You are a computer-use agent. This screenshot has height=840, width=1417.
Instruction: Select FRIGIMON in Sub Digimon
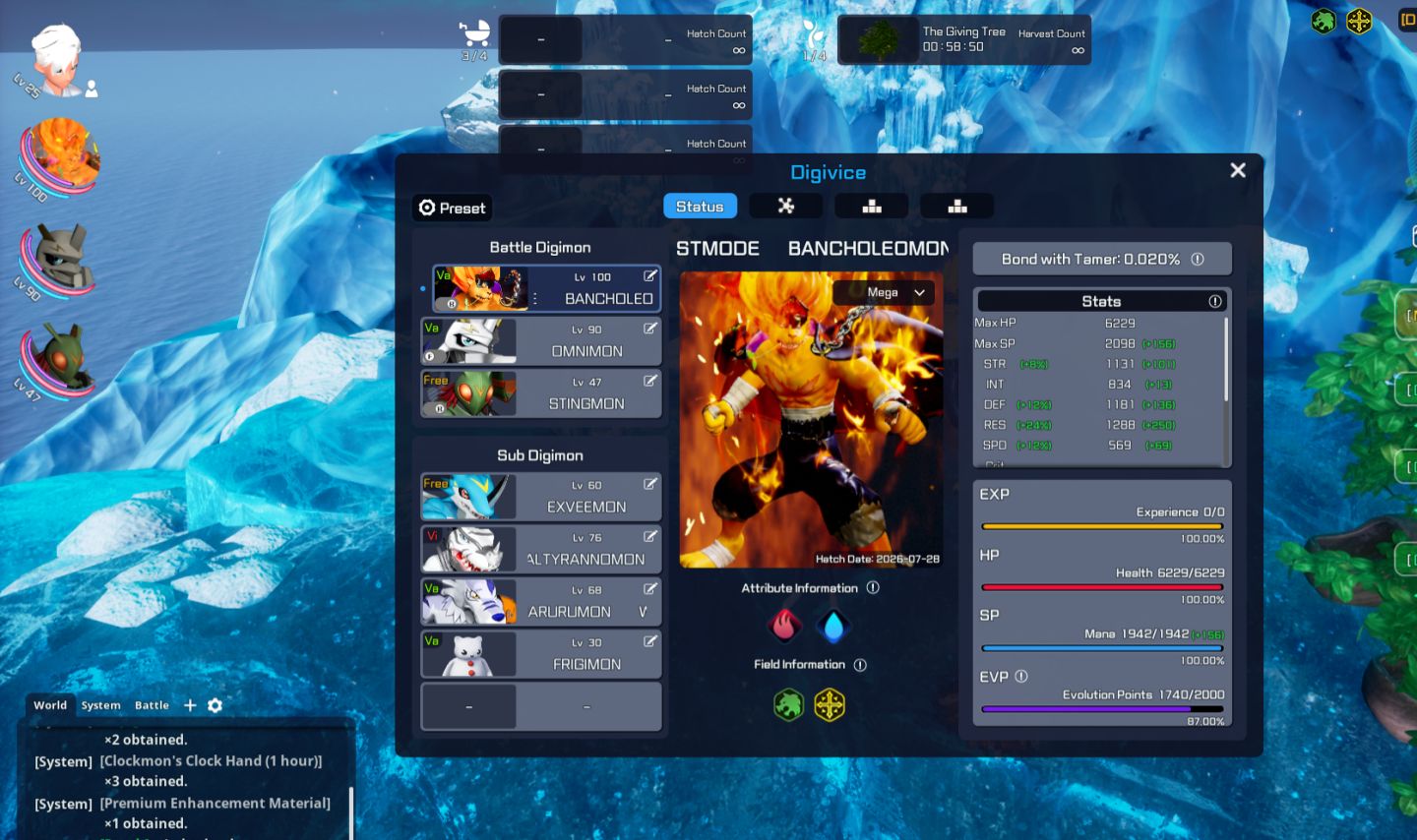[541, 654]
